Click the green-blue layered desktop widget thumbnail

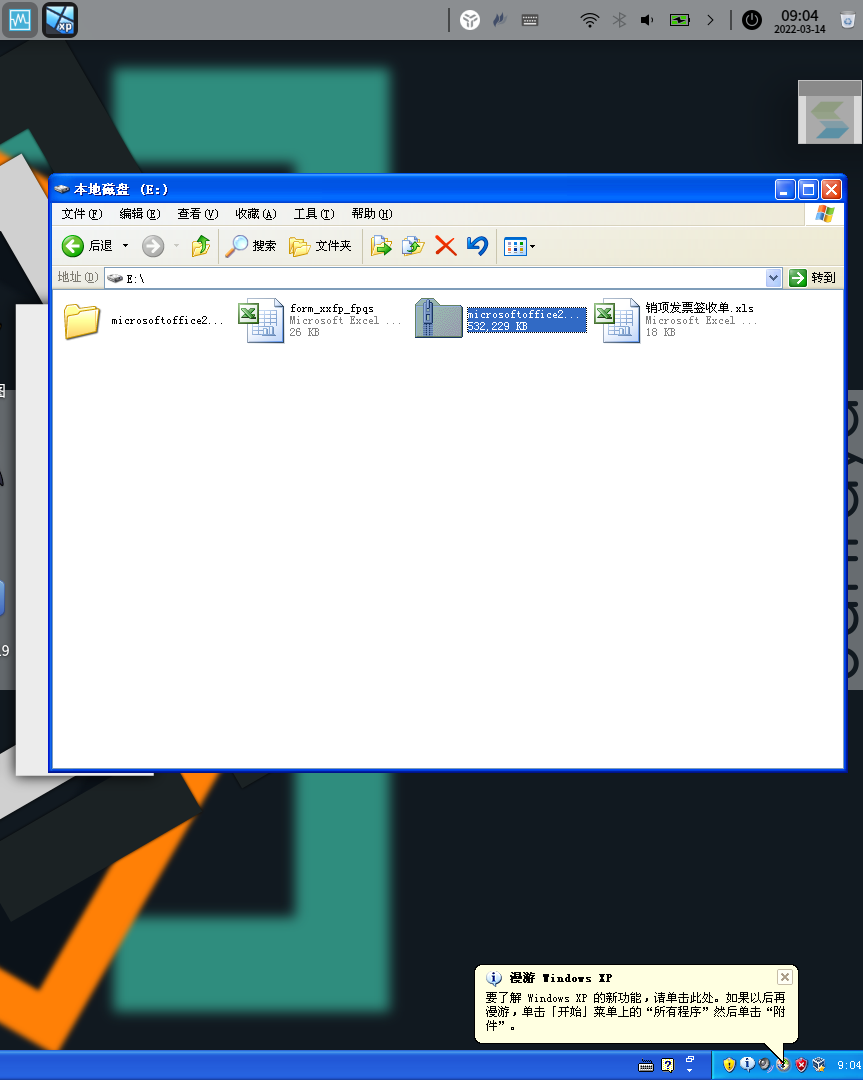[830, 112]
